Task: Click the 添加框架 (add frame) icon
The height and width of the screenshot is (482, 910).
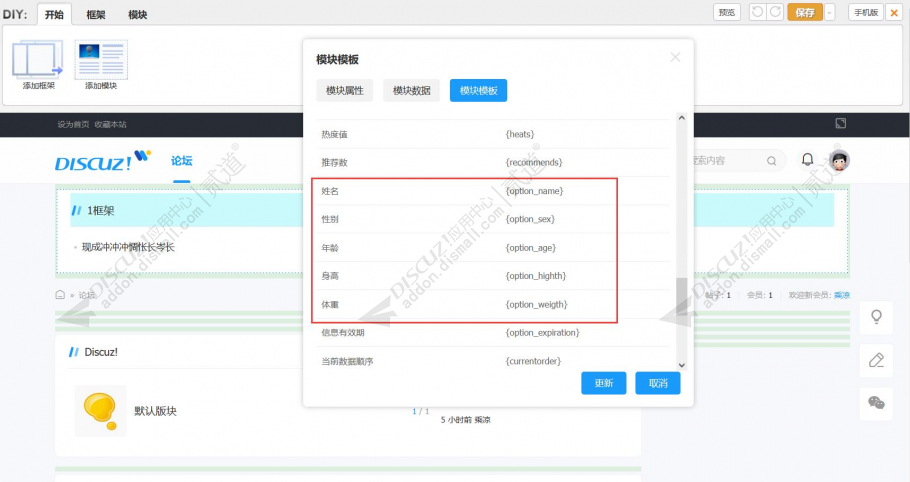Action: 38,59
